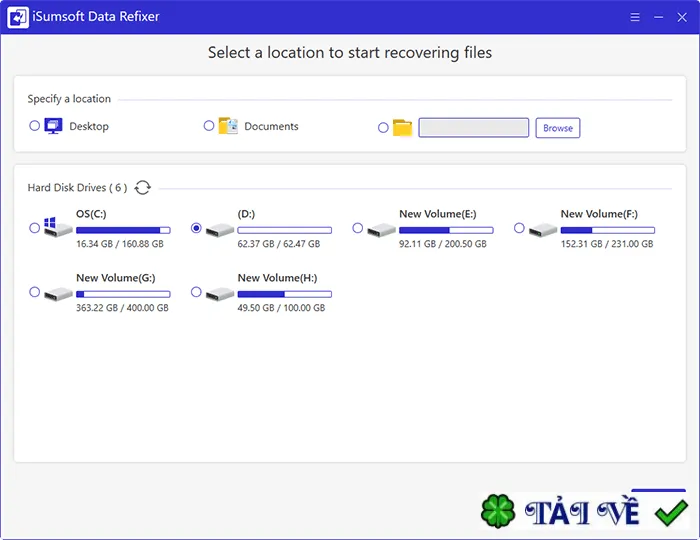700x540 pixels.
Task: Minimize the iSumsoft Data Refixer window
Action: (x=658, y=17)
